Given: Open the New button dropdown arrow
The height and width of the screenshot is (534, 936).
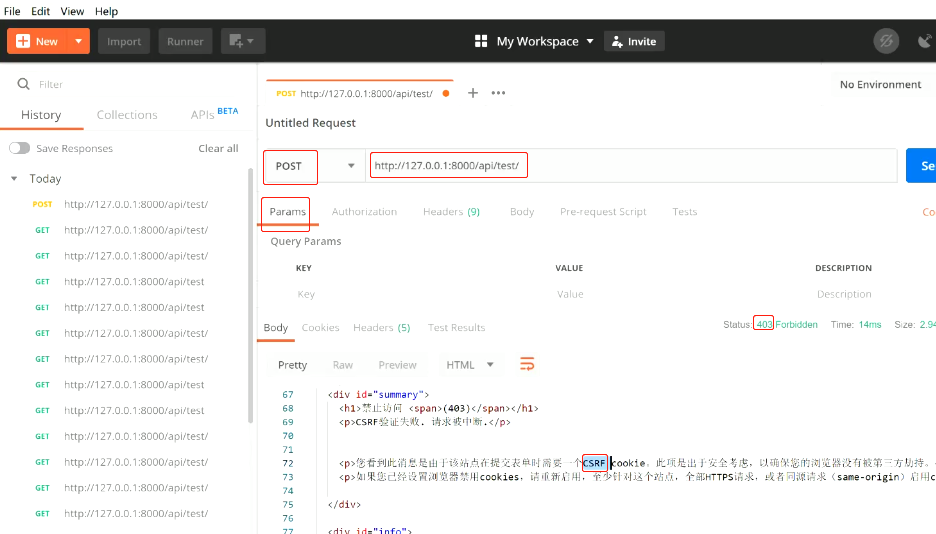Looking at the screenshot, I should pos(78,41).
